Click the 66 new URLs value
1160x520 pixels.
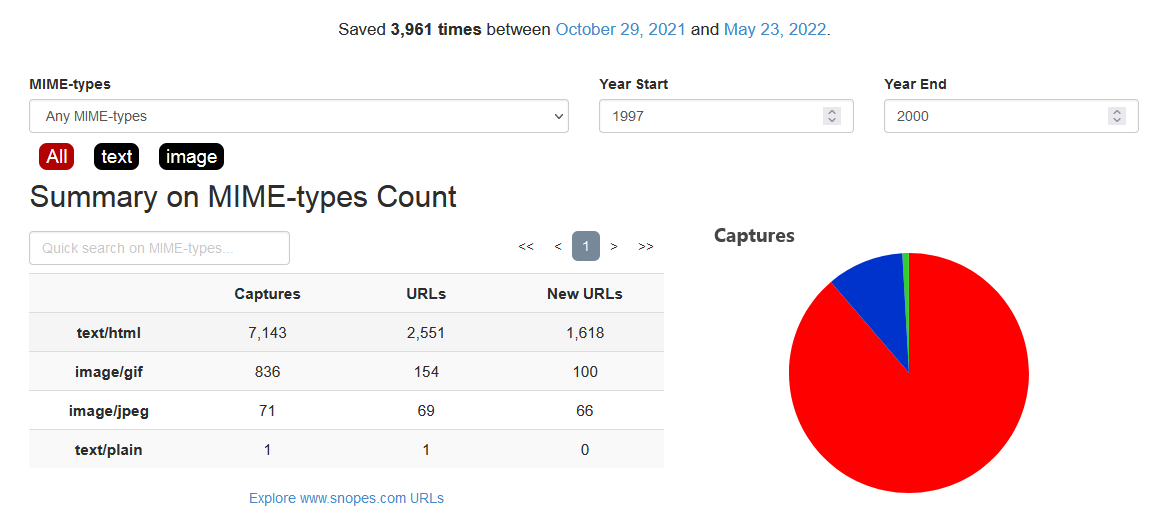pos(584,411)
